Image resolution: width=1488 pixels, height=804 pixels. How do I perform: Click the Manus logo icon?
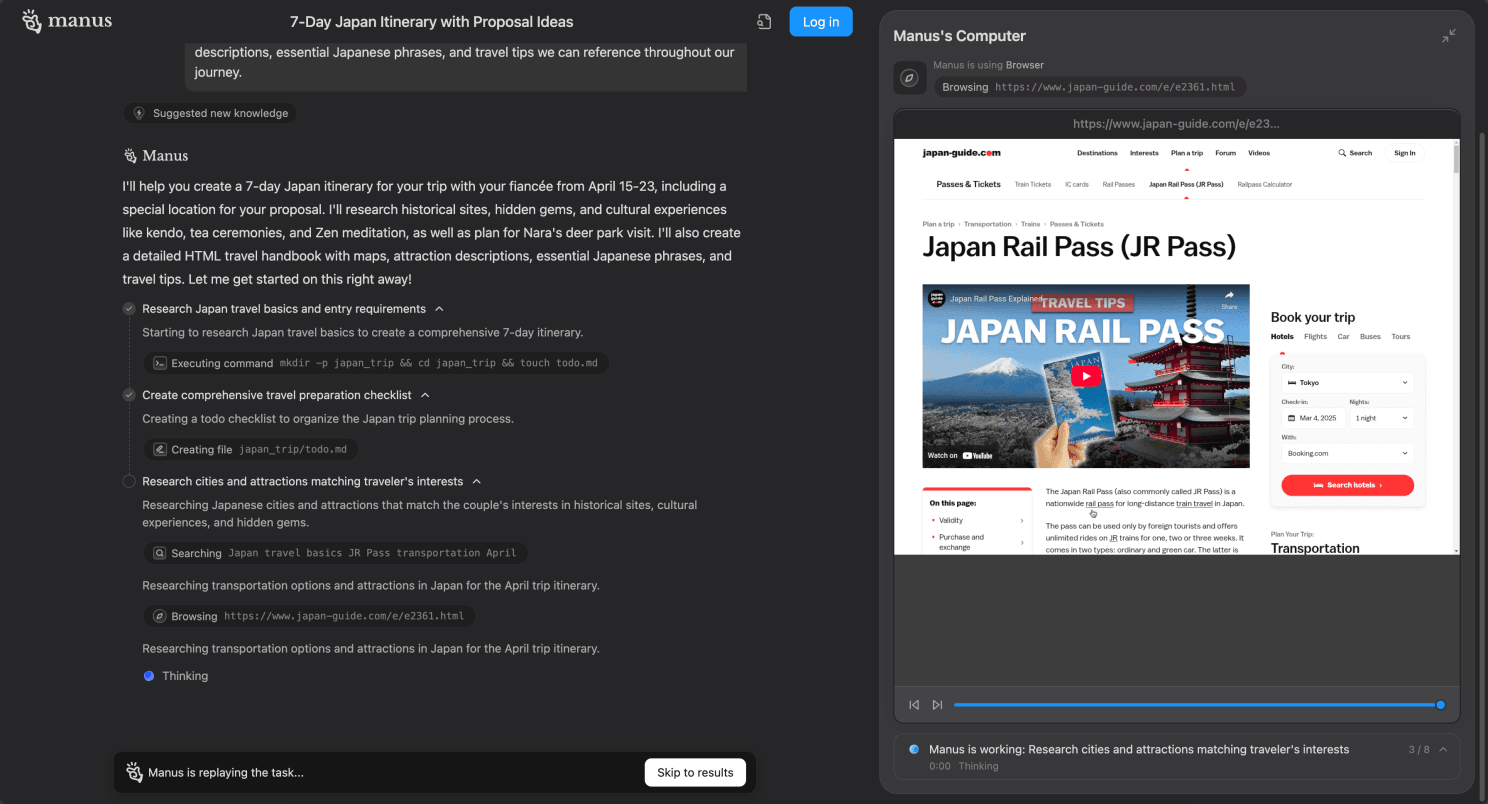pos(32,22)
